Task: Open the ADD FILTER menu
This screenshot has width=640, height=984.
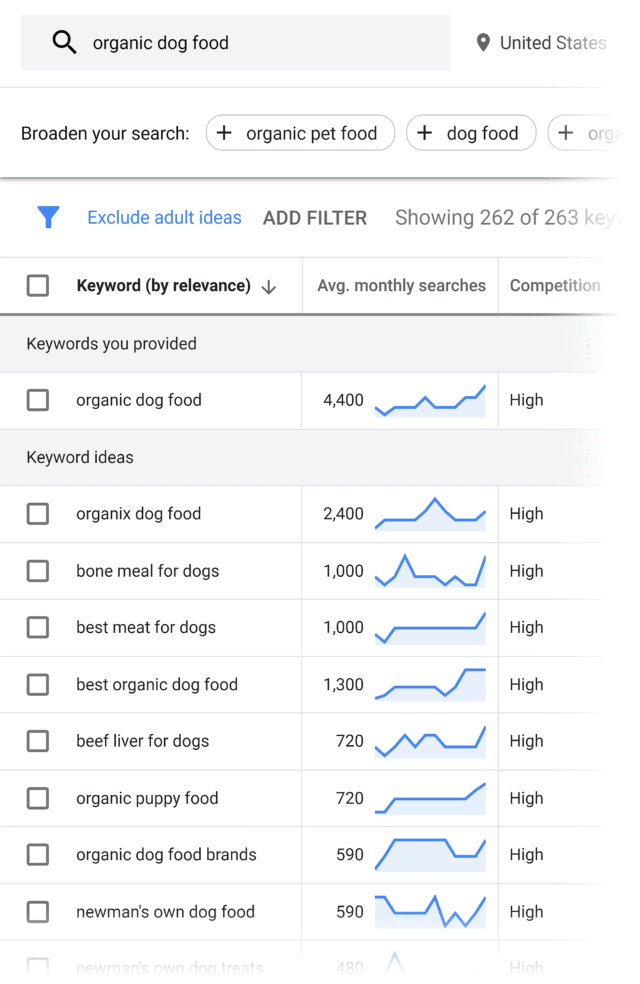Action: tap(315, 217)
